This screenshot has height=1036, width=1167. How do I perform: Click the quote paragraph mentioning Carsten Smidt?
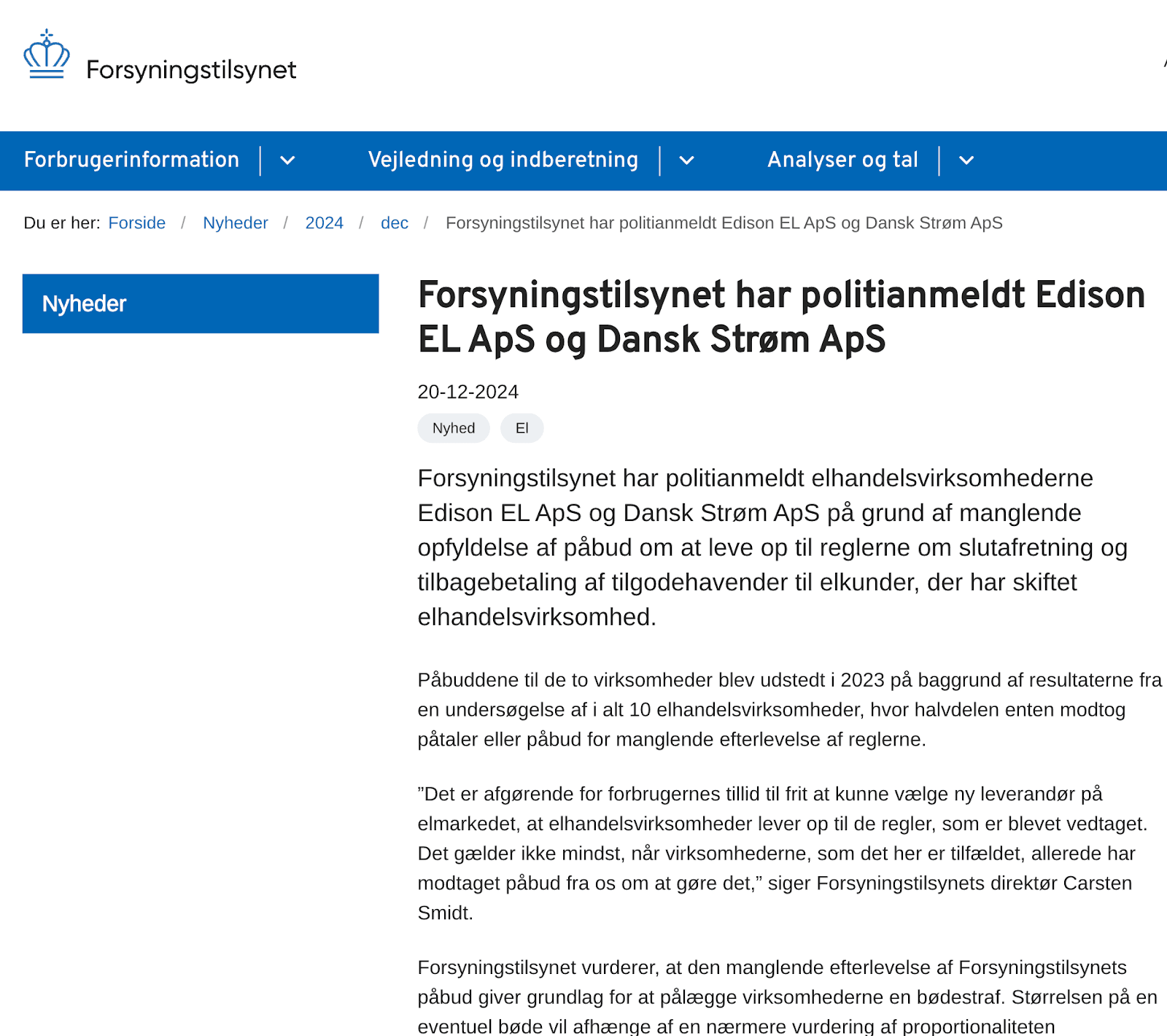pos(783,853)
